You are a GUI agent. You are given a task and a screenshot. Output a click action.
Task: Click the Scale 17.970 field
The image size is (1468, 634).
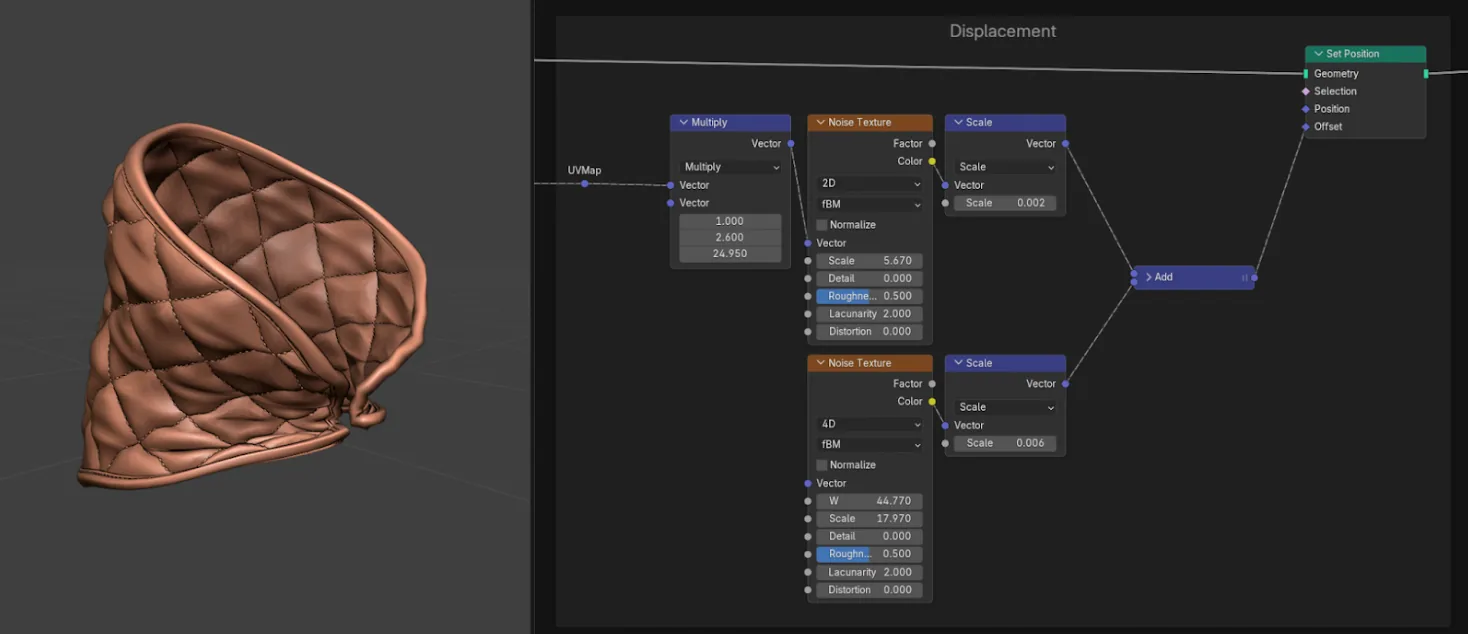(870, 519)
